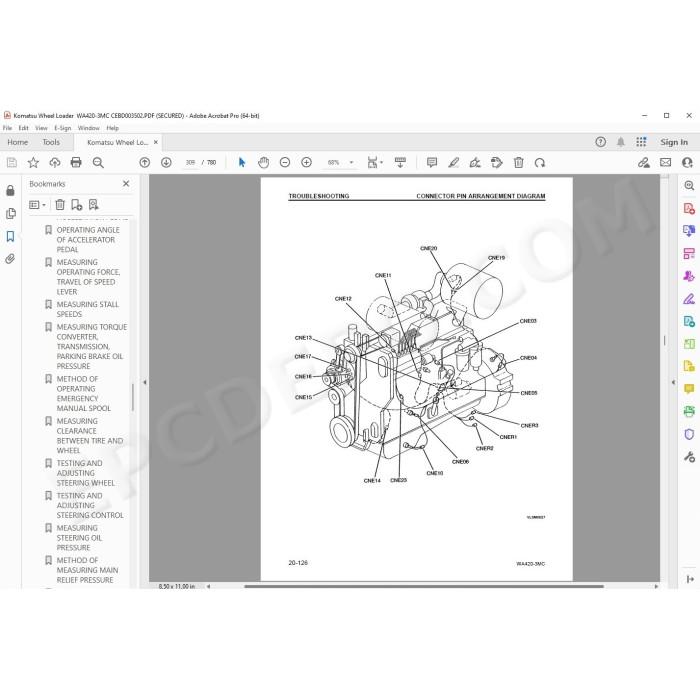The height and width of the screenshot is (700, 700).
Task: Switch to the Tools tab
Action: (x=51, y=142)
